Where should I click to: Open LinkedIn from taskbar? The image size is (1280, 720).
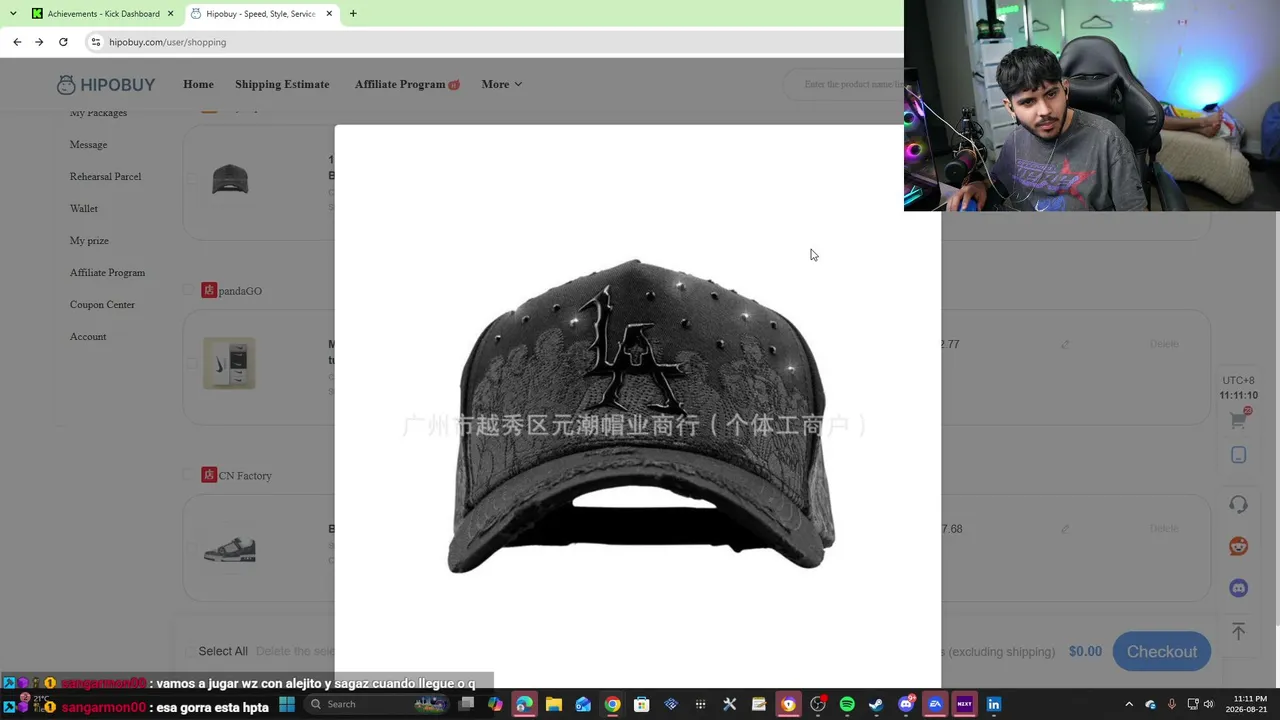point(994,704)
